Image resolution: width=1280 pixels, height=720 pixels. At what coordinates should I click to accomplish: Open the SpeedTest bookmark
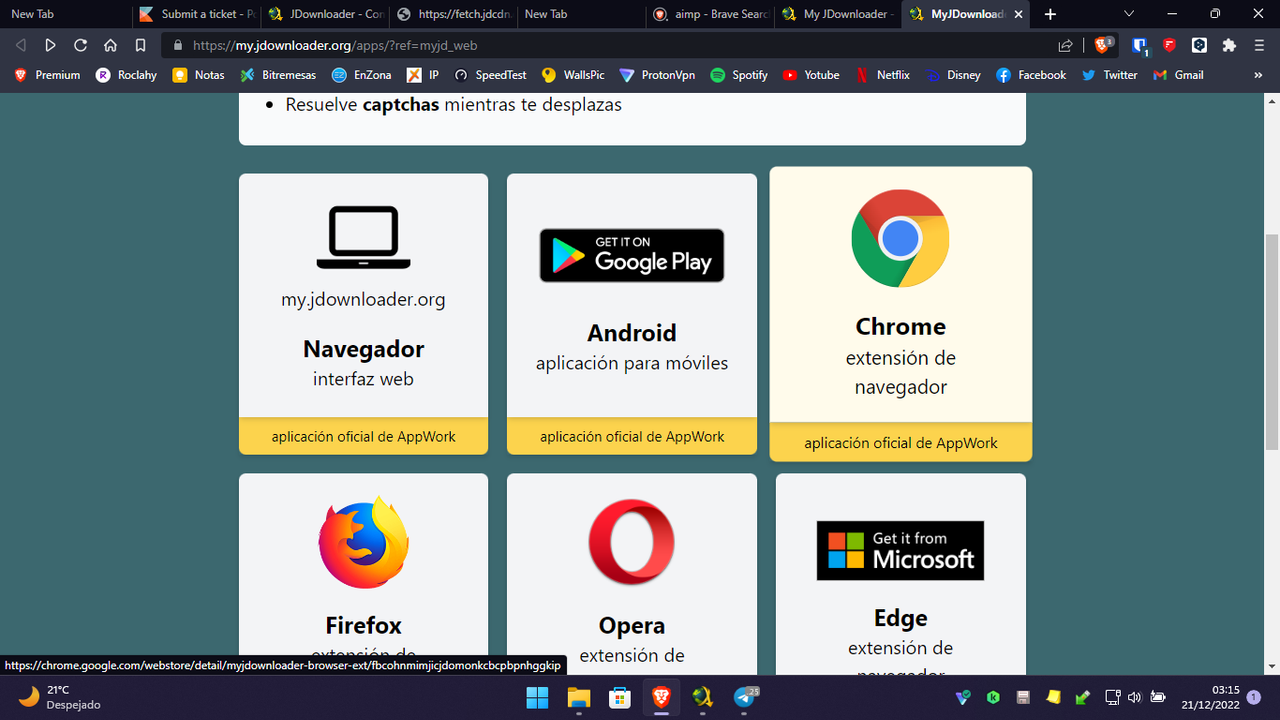point(490,75)
